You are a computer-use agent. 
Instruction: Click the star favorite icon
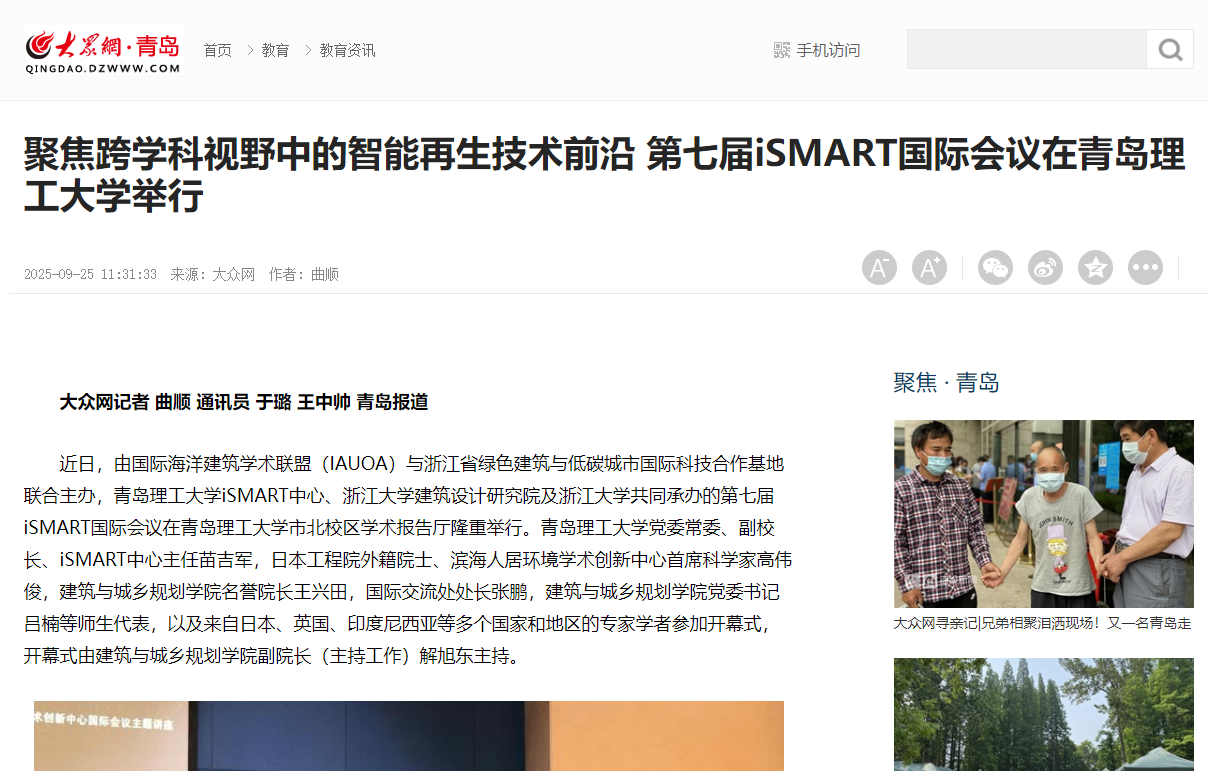point(1095,268)
